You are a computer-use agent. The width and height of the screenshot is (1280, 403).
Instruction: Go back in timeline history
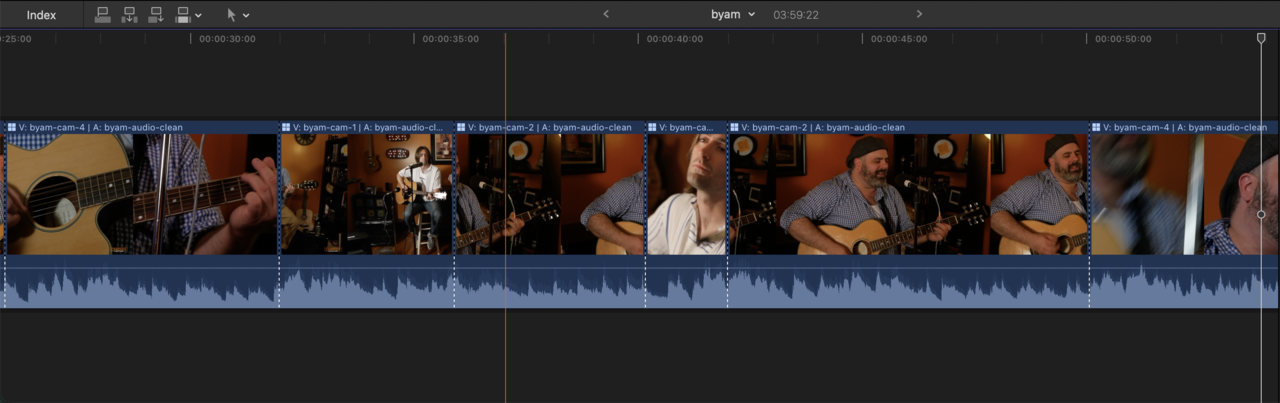[606, 14]
